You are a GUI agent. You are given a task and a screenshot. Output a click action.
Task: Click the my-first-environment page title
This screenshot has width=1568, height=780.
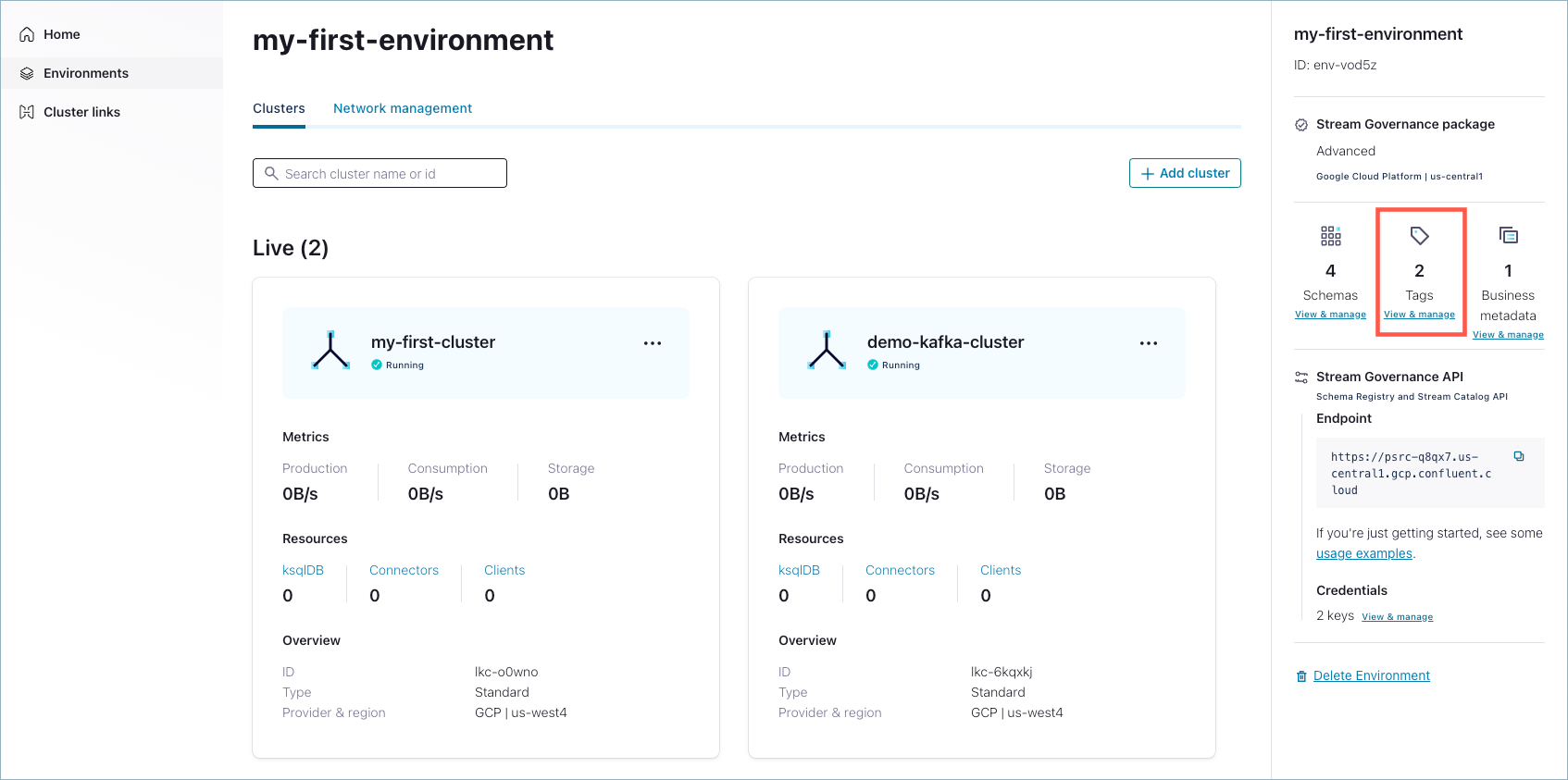click(403, 40)
